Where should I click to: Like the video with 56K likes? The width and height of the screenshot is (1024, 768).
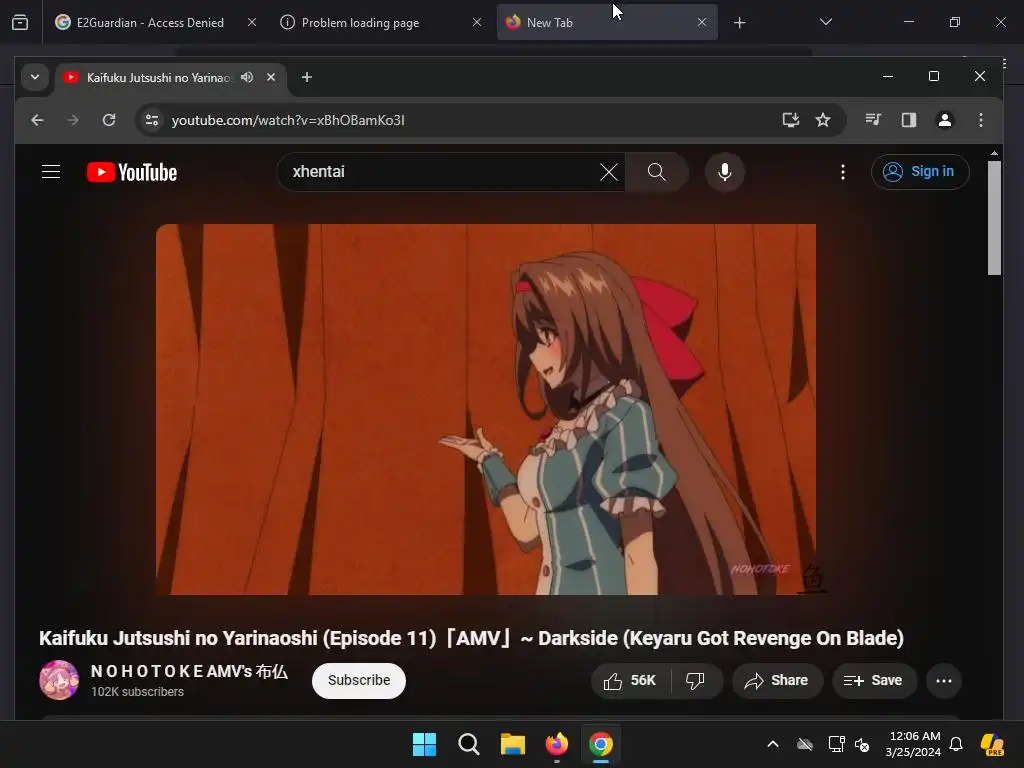(630, 680)
